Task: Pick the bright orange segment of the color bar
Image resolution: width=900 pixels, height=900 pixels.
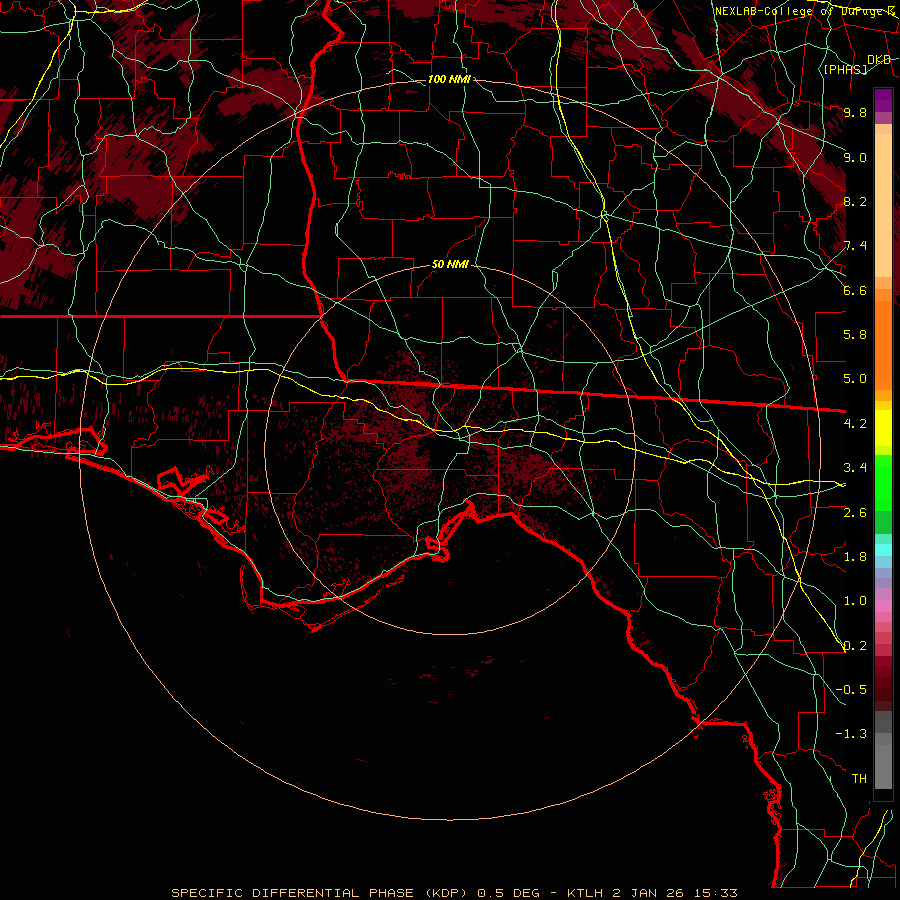Action: click(883, 344)
